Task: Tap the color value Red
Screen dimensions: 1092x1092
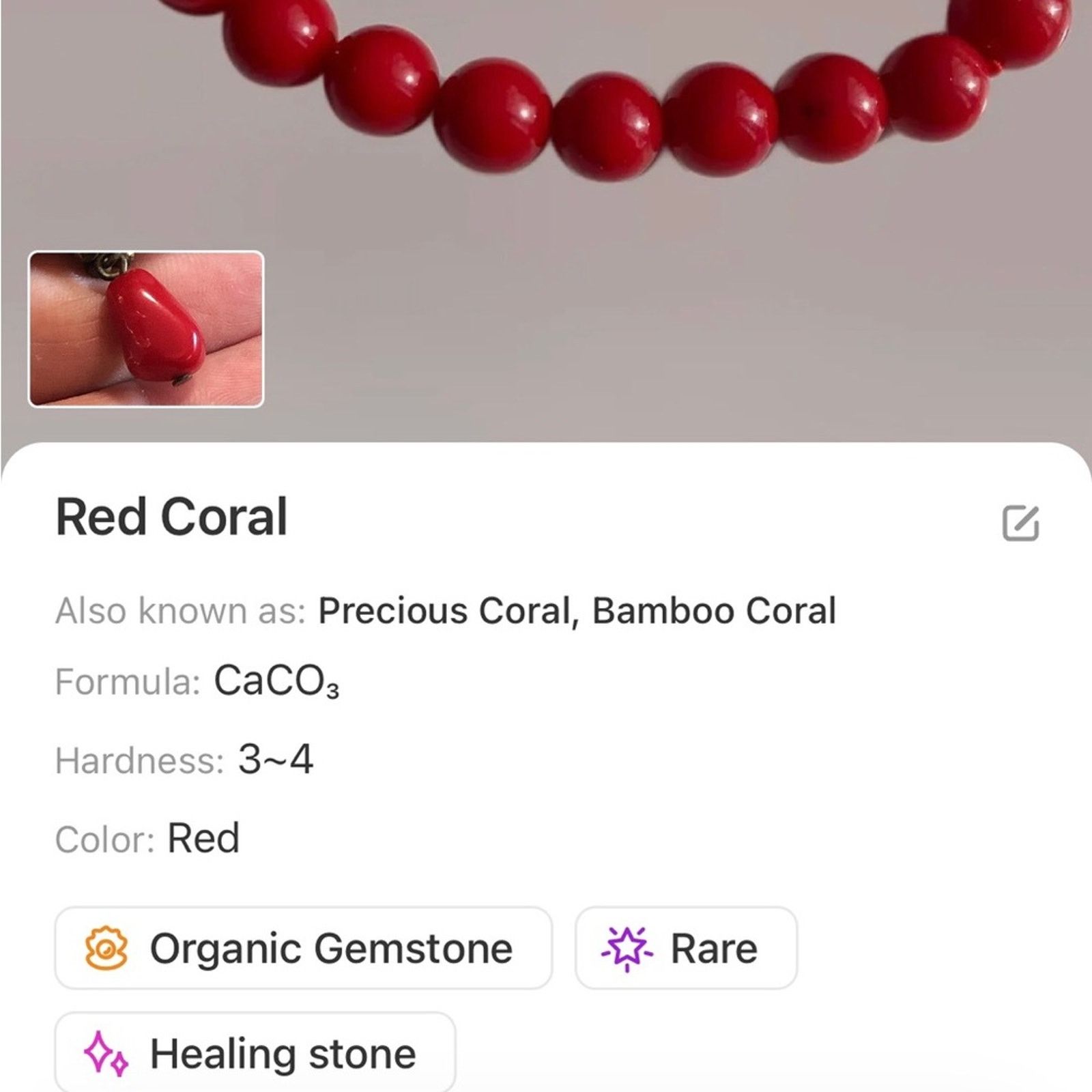Action: tap(203, 838)
